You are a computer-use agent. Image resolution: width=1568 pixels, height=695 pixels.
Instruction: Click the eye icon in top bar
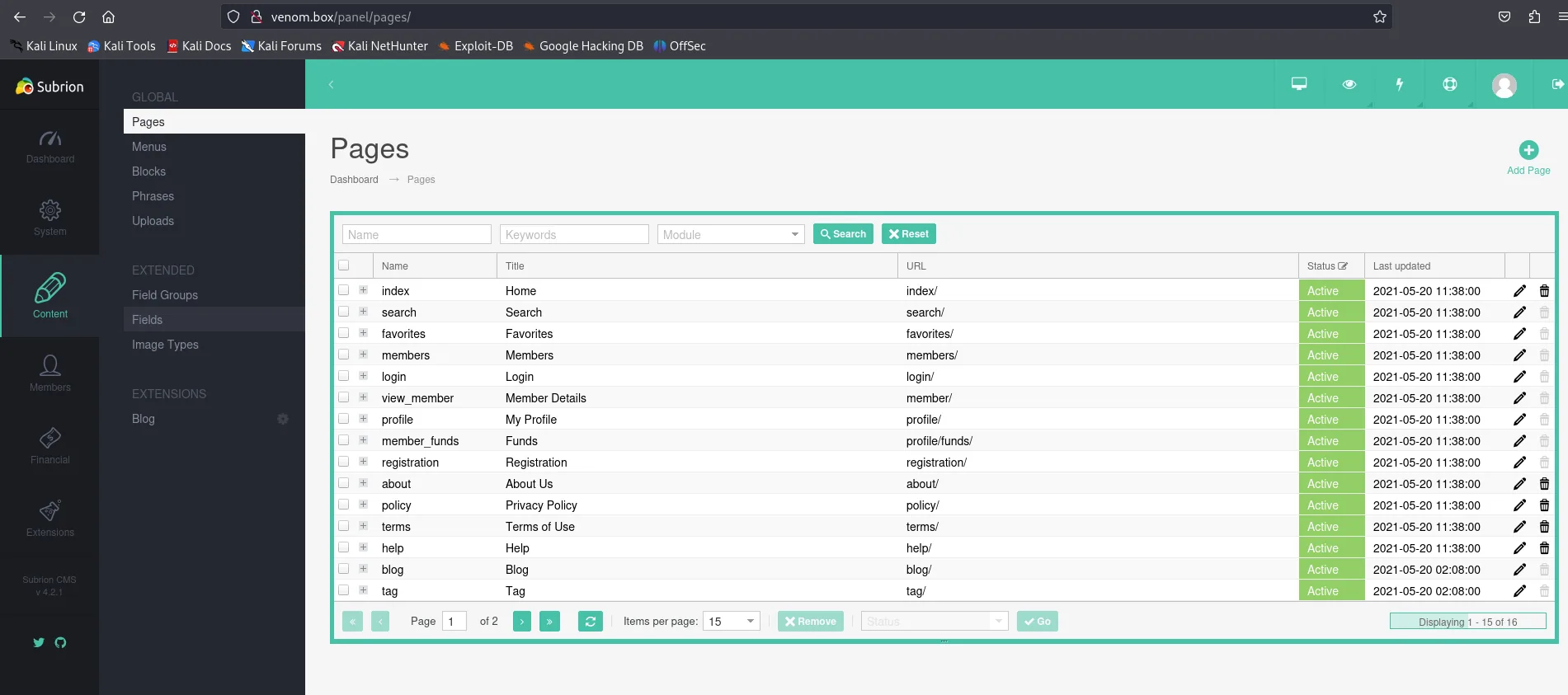1349,84
